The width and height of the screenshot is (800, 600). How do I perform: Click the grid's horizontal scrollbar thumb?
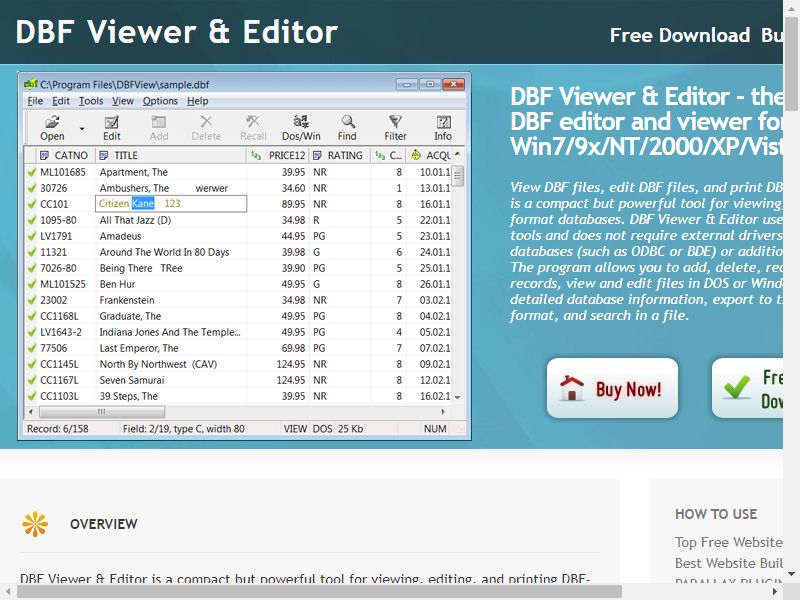coord(102,412)
